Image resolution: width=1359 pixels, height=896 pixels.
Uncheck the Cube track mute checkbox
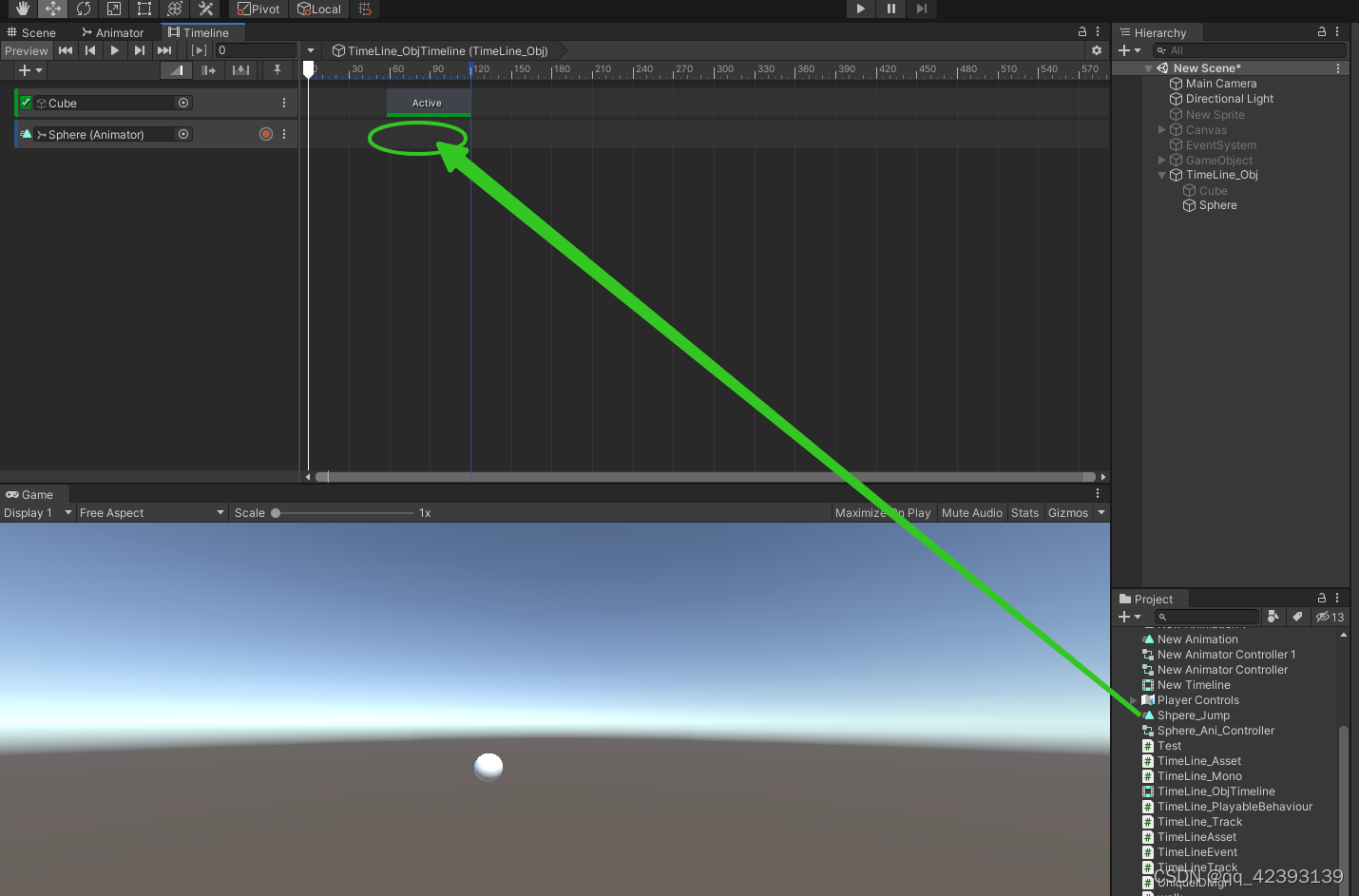click(x=25, y=103)
